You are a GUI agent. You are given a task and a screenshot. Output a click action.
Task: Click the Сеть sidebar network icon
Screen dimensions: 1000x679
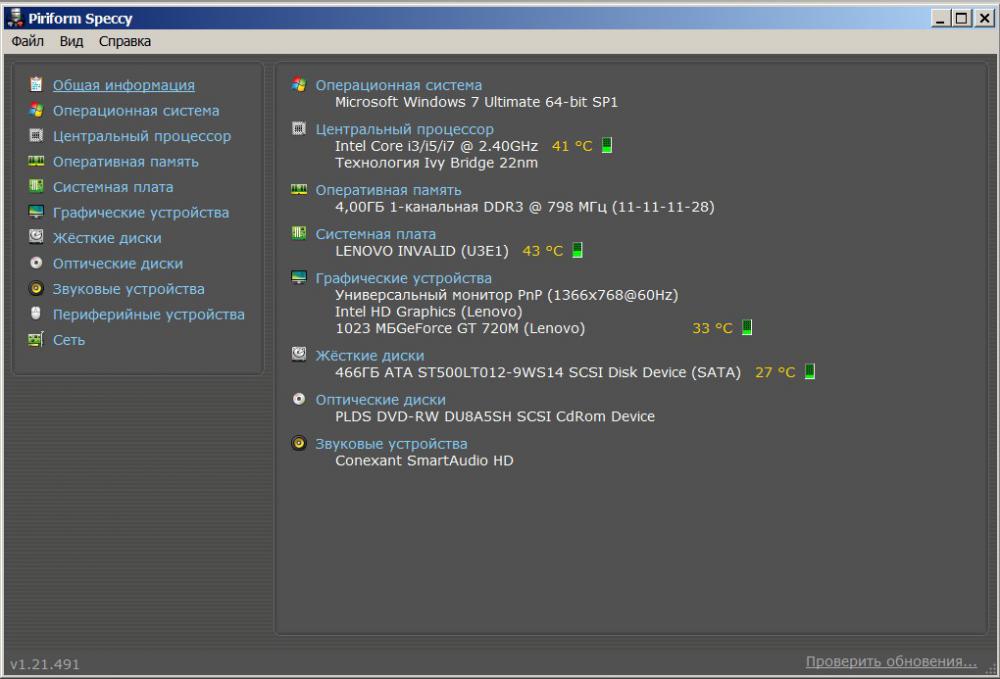pyautogui.click(x=36, y=339)
